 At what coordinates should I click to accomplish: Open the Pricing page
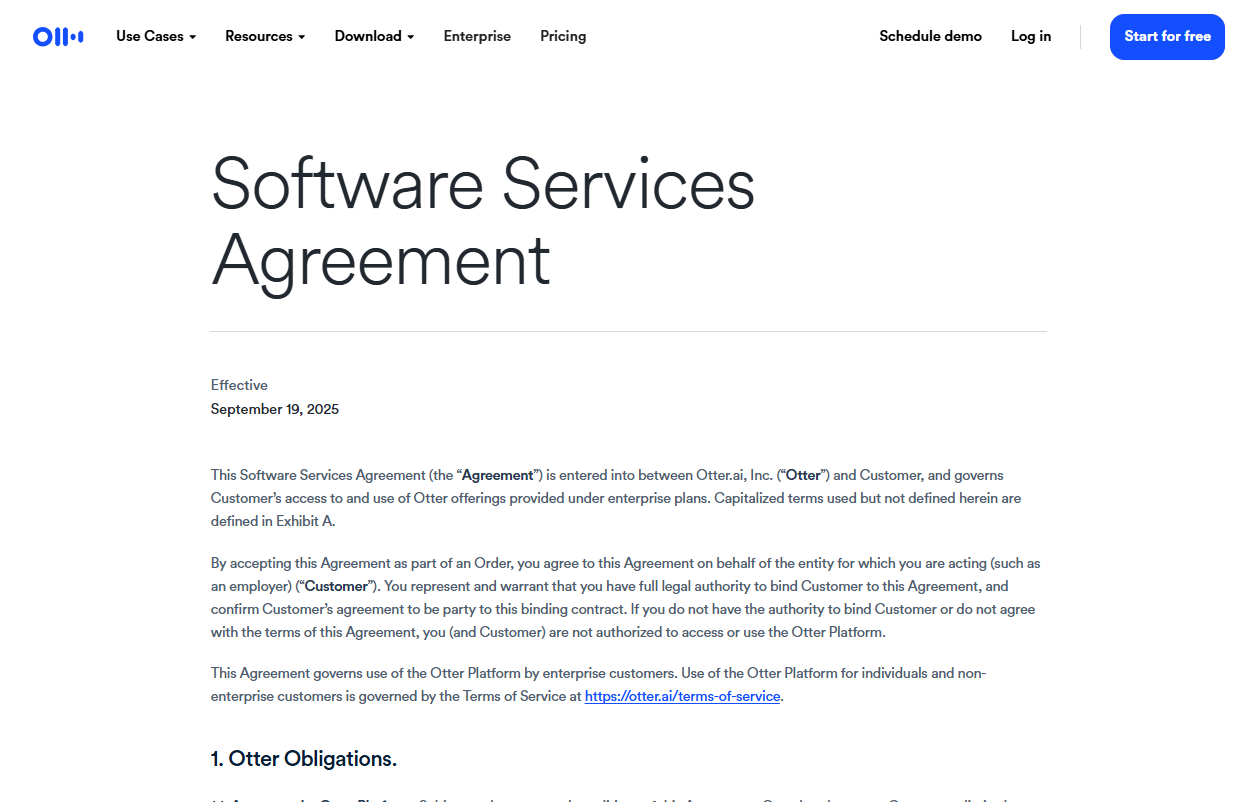[x=563, y=36]
